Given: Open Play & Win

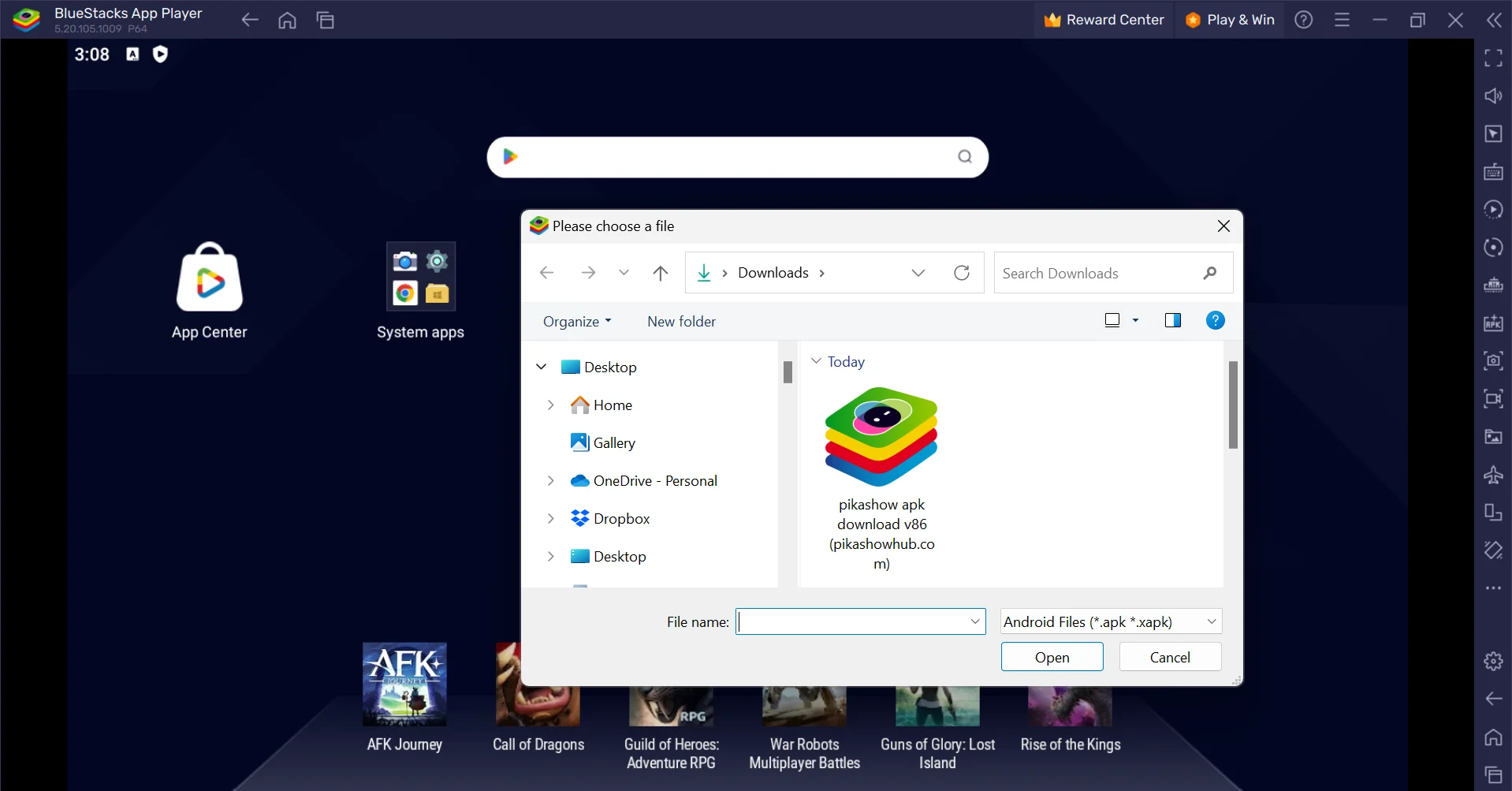Looking at the screenshot, I should (1231, 20).
